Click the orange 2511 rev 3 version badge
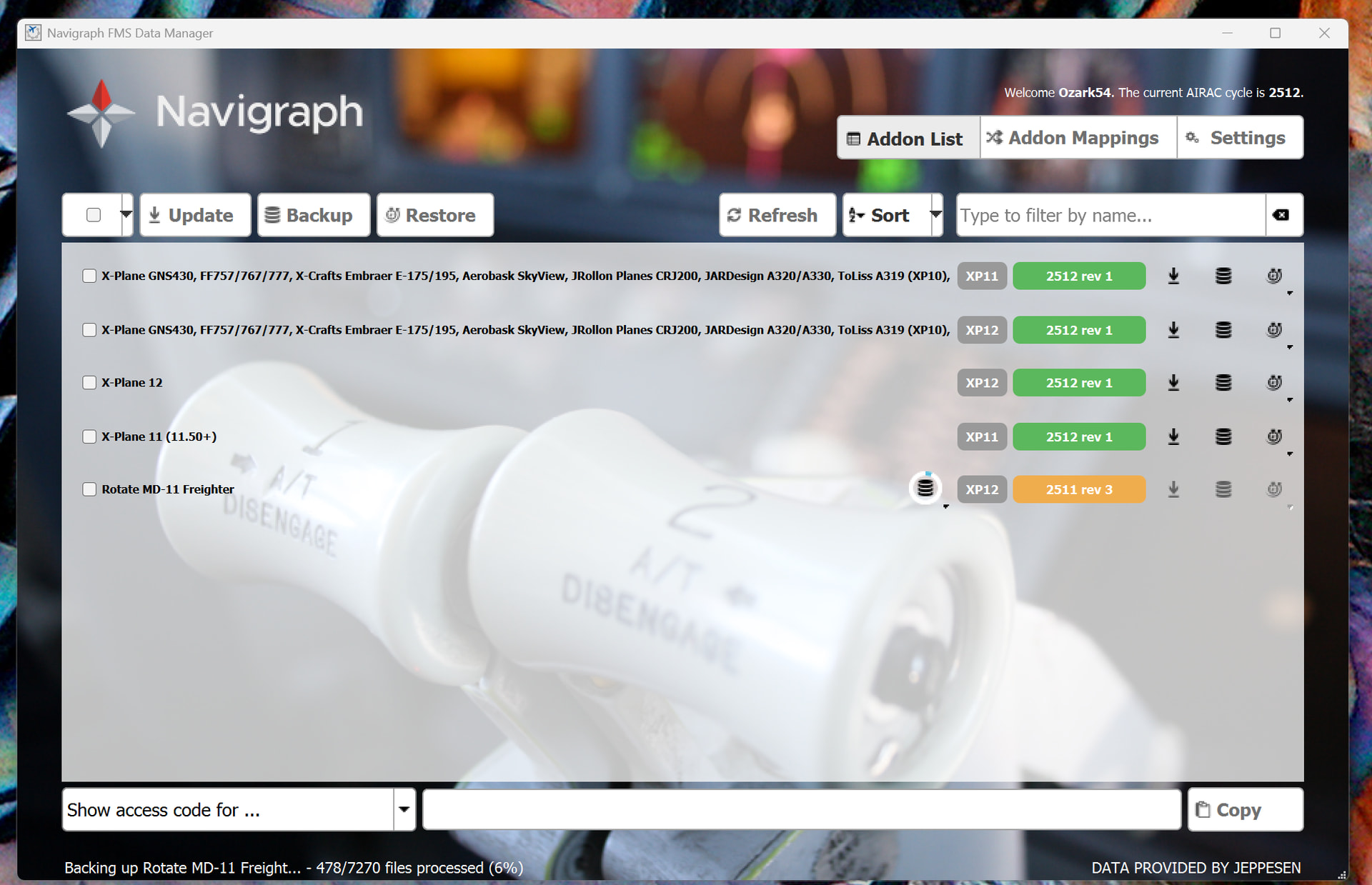The height and width of the screenshot is (885, 1372). (1079, 489)
